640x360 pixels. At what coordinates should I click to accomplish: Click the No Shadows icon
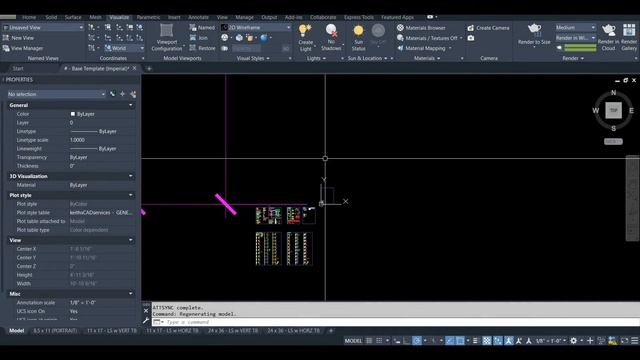[x=331, y=30]
